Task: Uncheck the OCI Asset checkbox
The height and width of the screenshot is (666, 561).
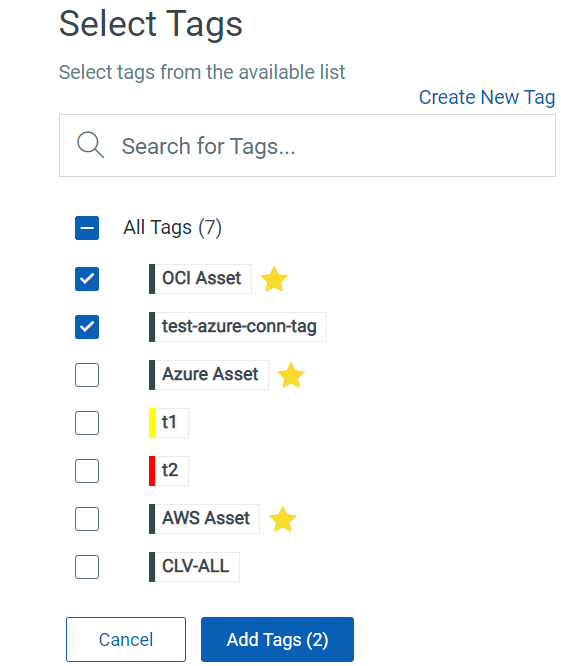Action: [87, 279]
